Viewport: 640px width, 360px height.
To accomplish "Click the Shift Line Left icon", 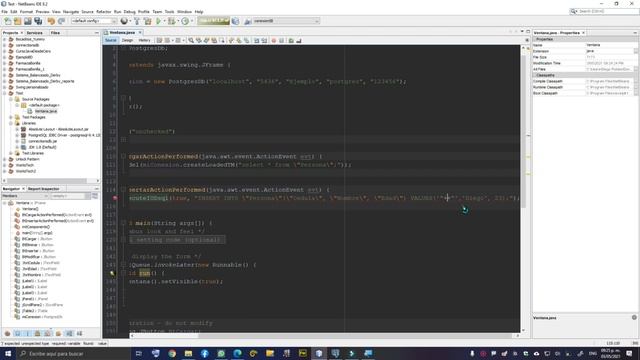I will 256,40.
